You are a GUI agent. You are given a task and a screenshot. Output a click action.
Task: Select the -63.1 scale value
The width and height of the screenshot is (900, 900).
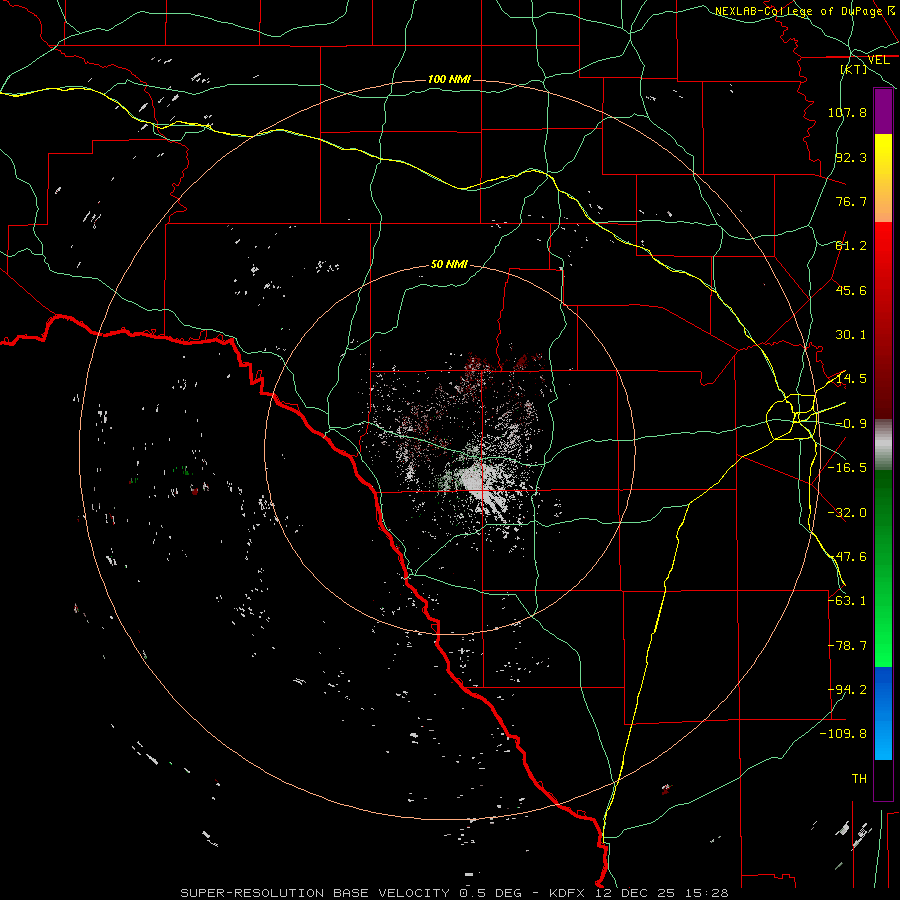[847, 601]
